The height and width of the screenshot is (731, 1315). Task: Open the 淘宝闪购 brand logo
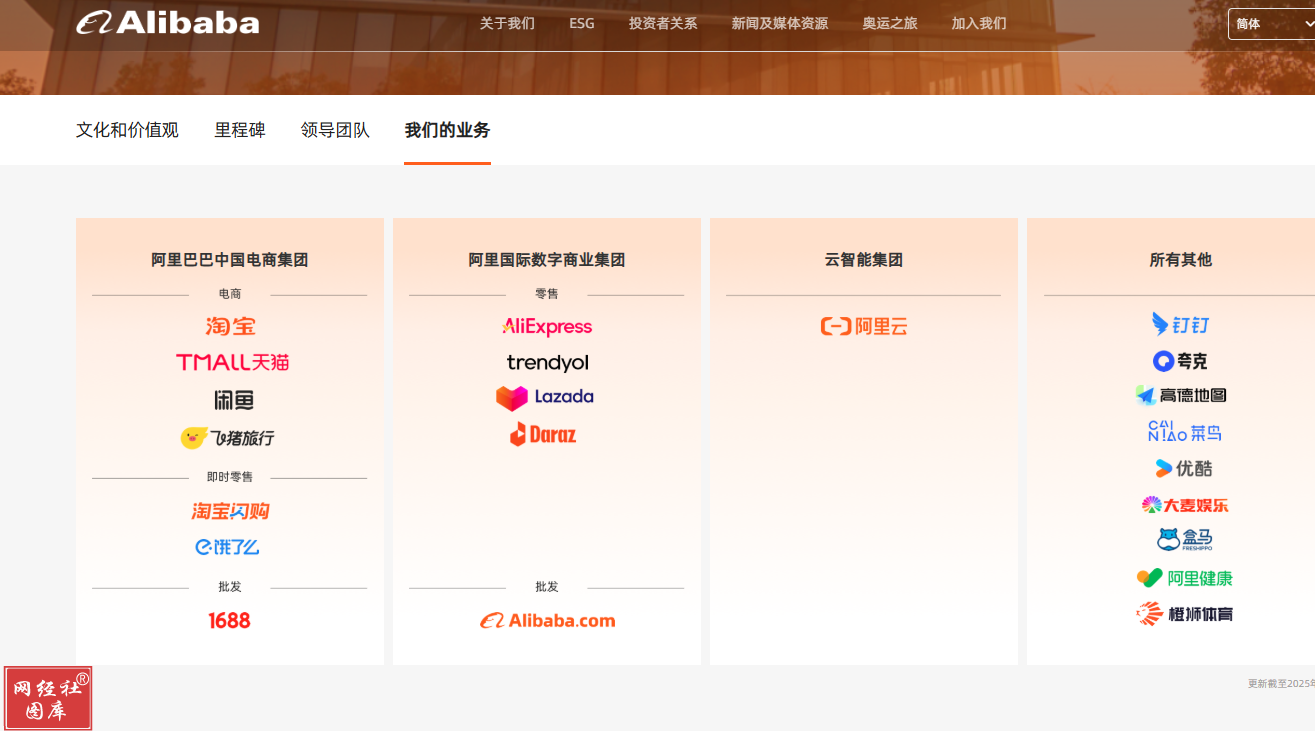[230, 511]
